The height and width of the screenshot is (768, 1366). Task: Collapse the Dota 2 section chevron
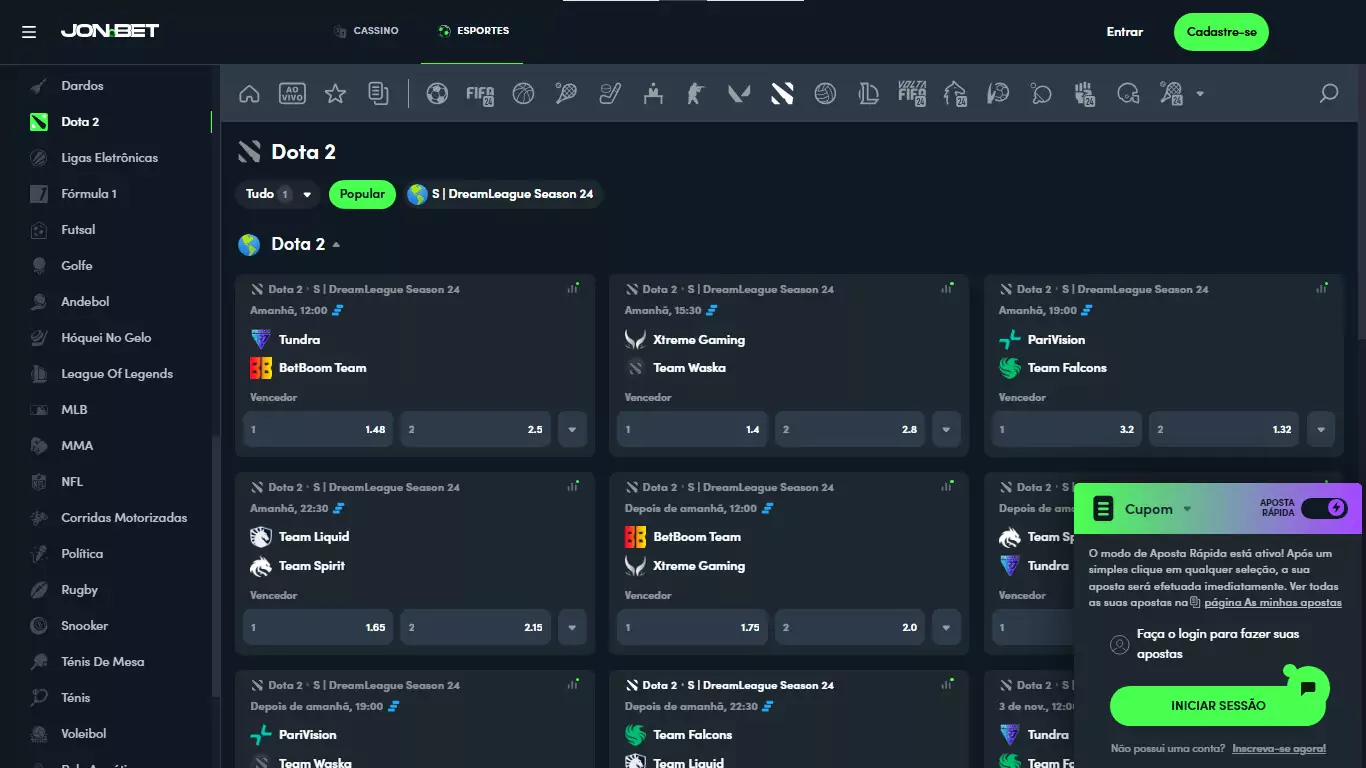[x=336, y=245]
